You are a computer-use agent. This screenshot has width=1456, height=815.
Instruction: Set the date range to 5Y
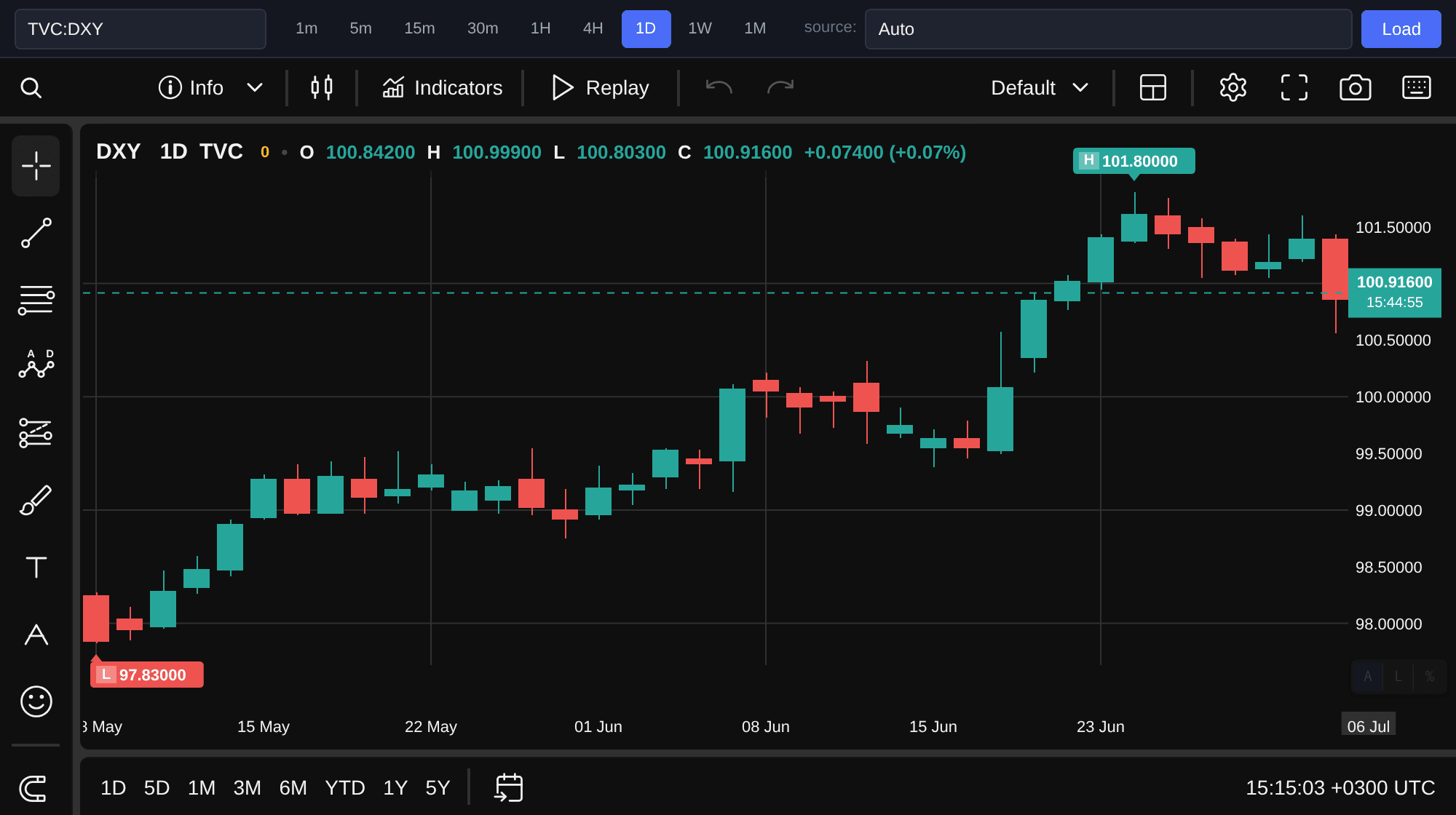pos(438,788)
